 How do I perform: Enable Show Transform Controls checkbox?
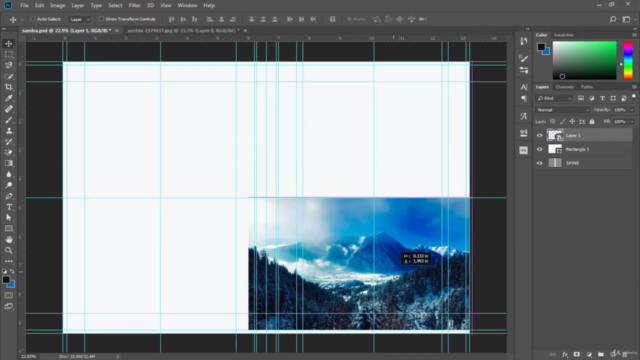101,19
